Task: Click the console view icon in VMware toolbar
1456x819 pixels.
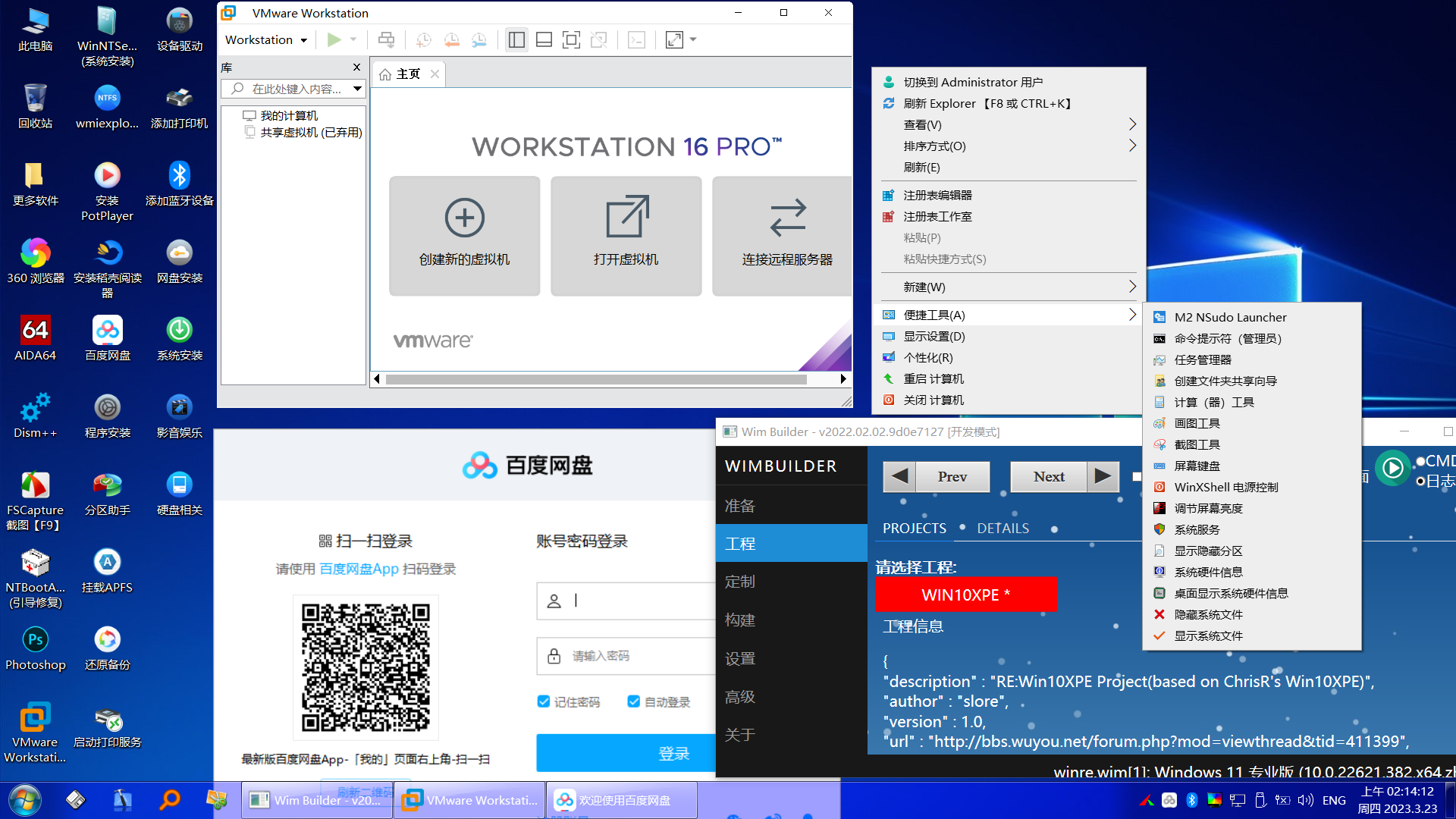Action: tap(637, 39)
